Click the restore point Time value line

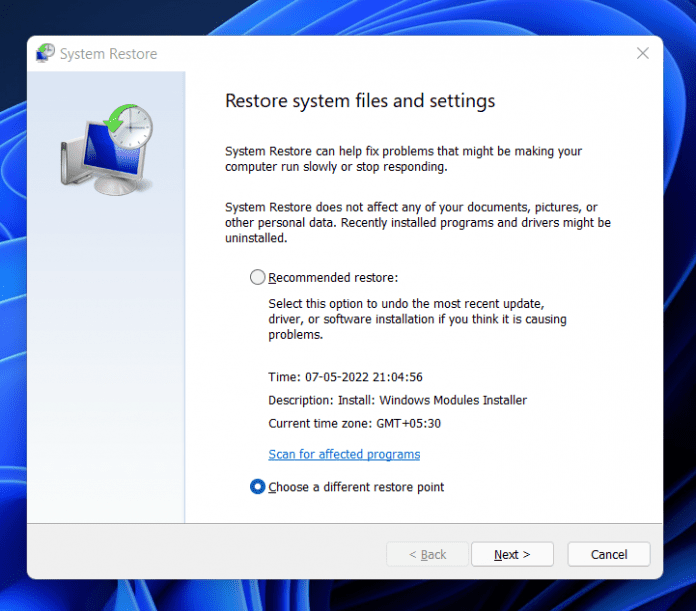click(x=345, y=377)
